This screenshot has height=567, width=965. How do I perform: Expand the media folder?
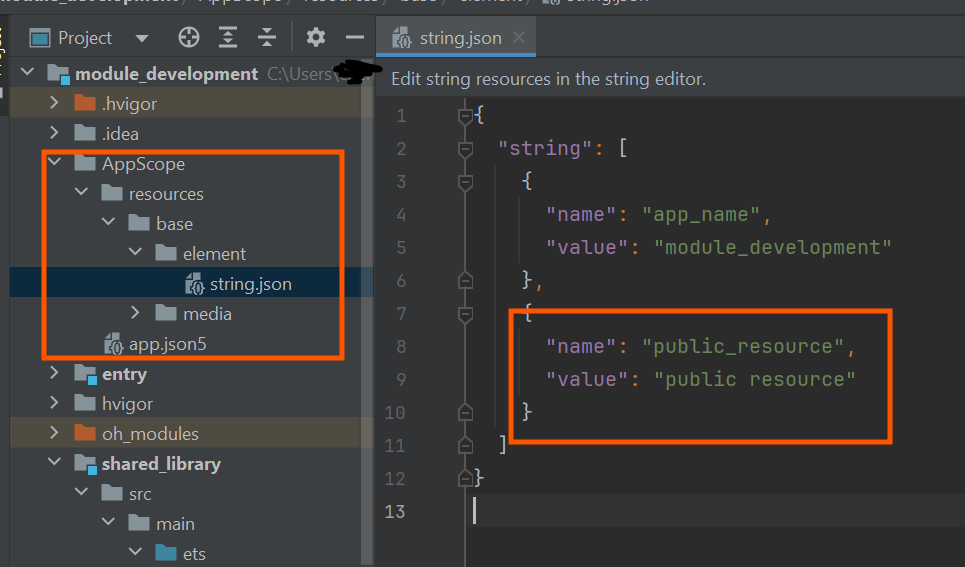[136, 314]
